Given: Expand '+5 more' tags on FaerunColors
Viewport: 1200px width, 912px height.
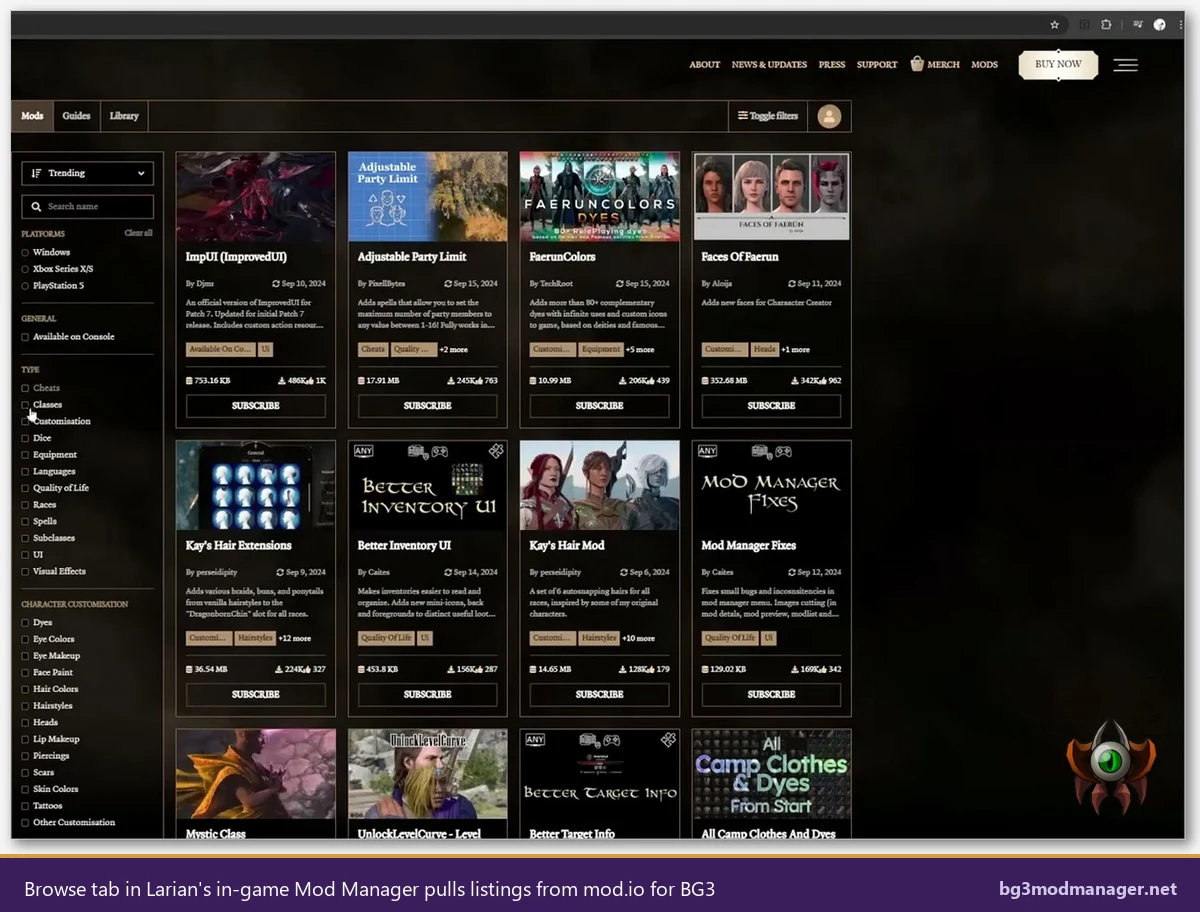Looking at the screenshot, I should pyautogui.click(x=640, y=350).
